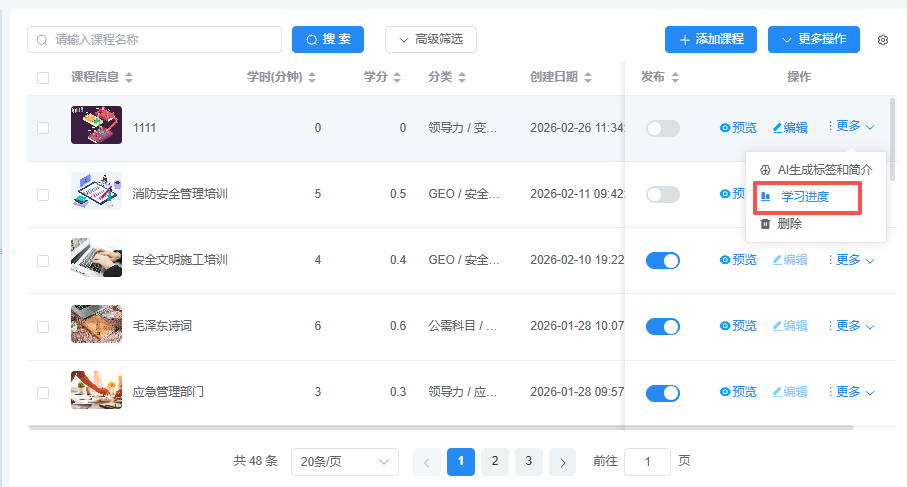This screenshot has width=907, height=487.
Task: Sort by 课程信息 column arrows
Action: [x=129, y=77]
